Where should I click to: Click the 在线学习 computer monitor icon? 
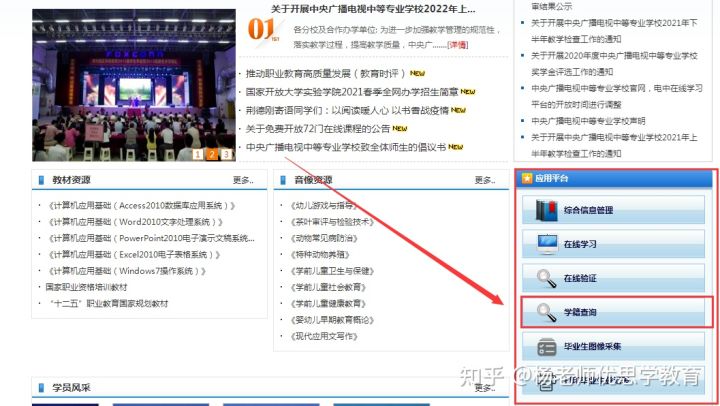(x=548, y=244)
